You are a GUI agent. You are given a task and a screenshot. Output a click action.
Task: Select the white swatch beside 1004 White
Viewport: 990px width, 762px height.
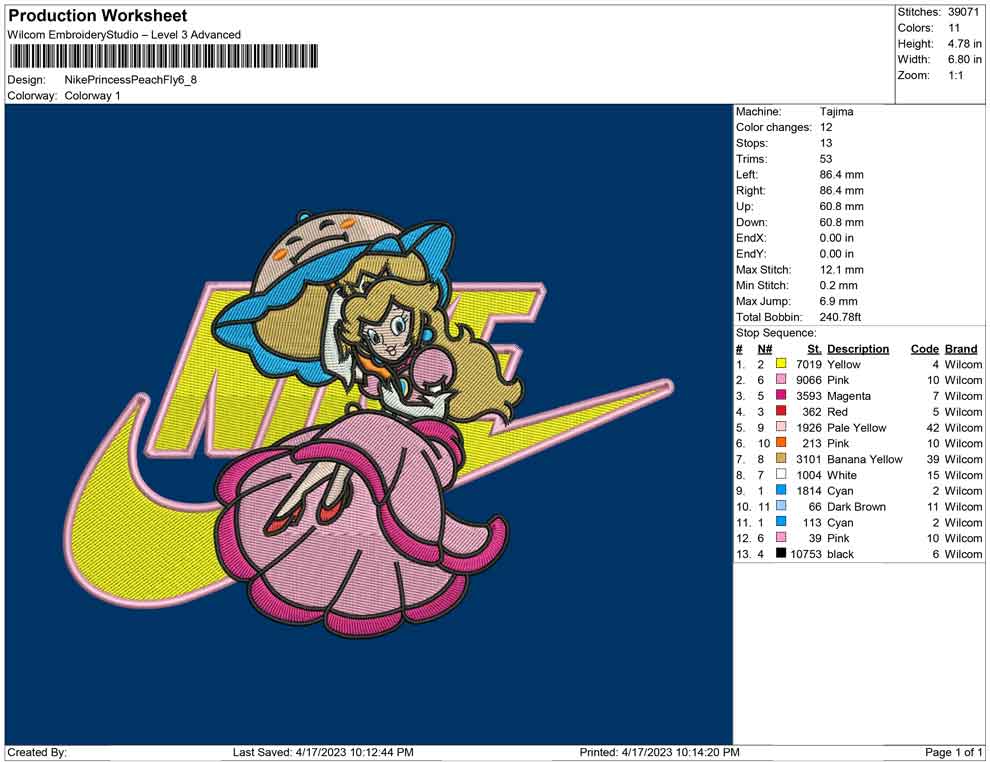[781, 474]
